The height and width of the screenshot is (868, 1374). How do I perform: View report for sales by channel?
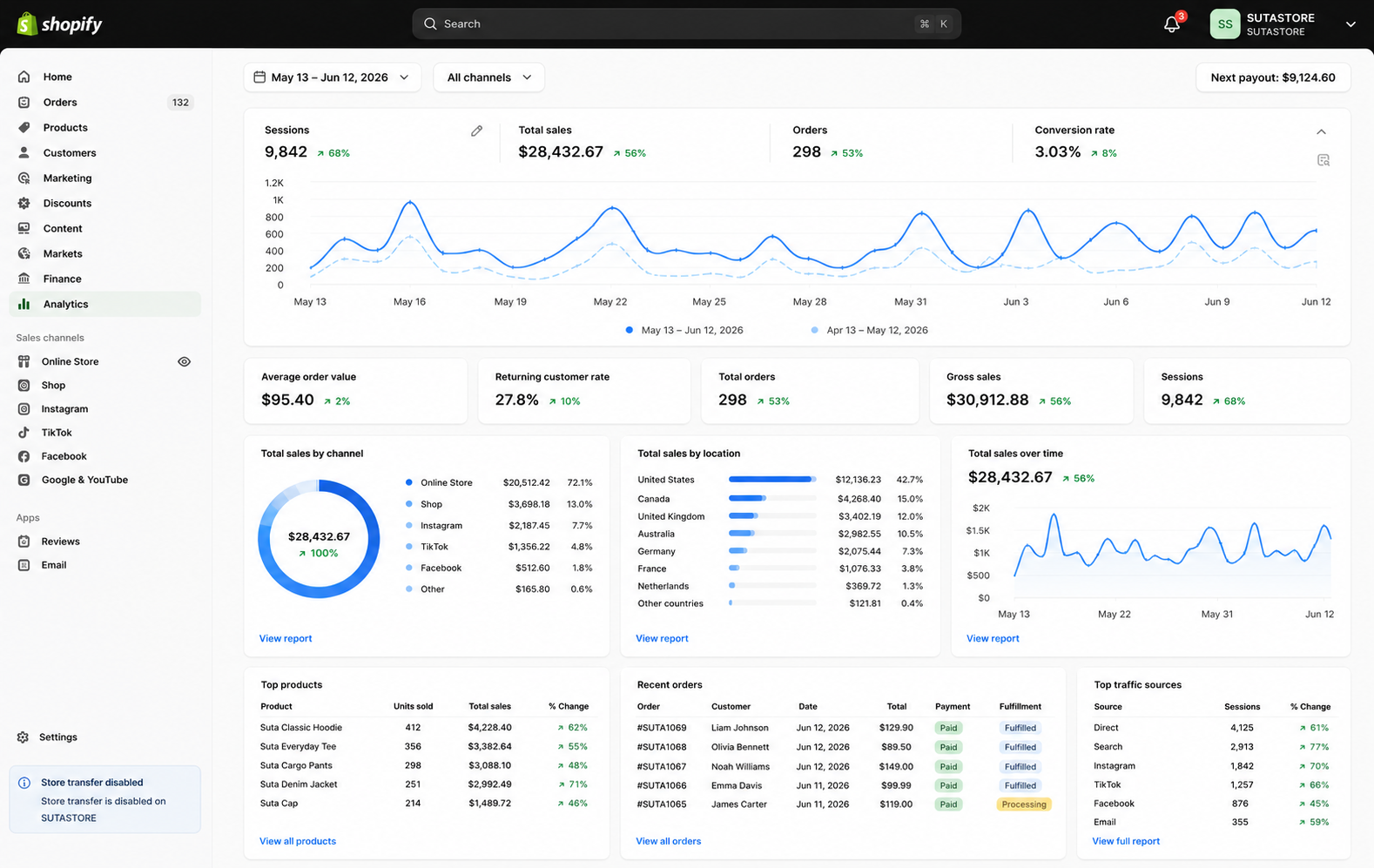tap(286, 638)
